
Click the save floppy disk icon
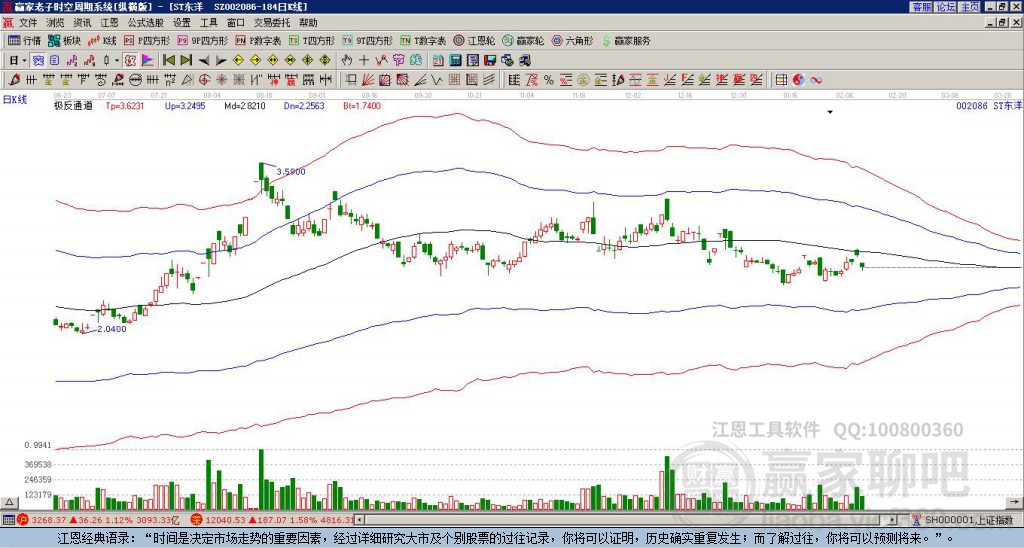[490, 61]
